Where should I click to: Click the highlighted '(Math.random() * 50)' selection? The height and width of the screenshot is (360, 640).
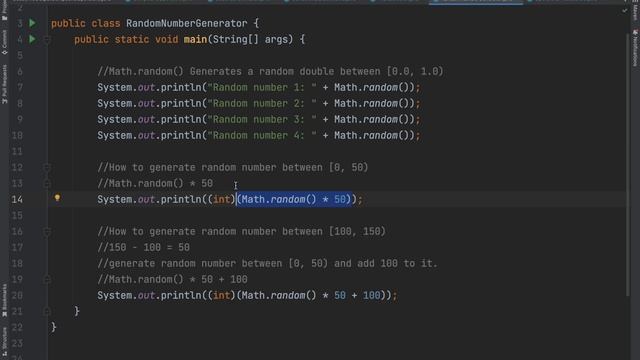click(294, 200)
